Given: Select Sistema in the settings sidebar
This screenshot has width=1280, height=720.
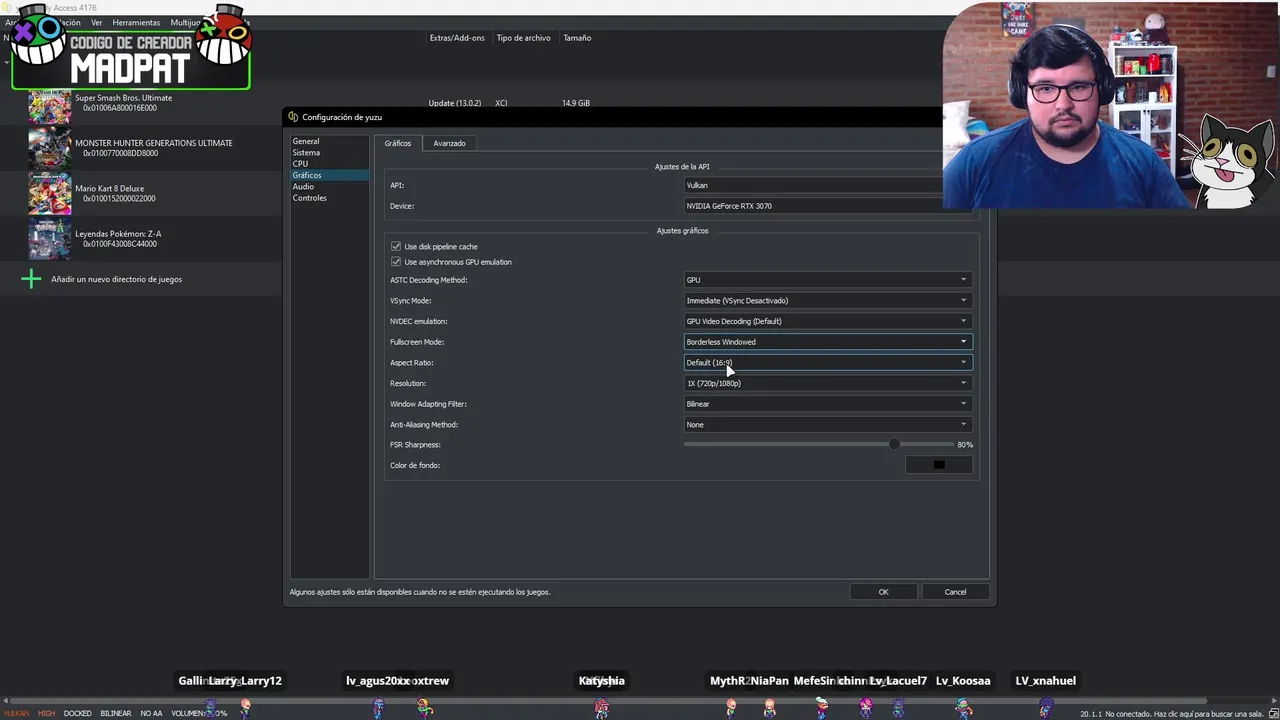Looking at the screenshot, I should (306, 153).
